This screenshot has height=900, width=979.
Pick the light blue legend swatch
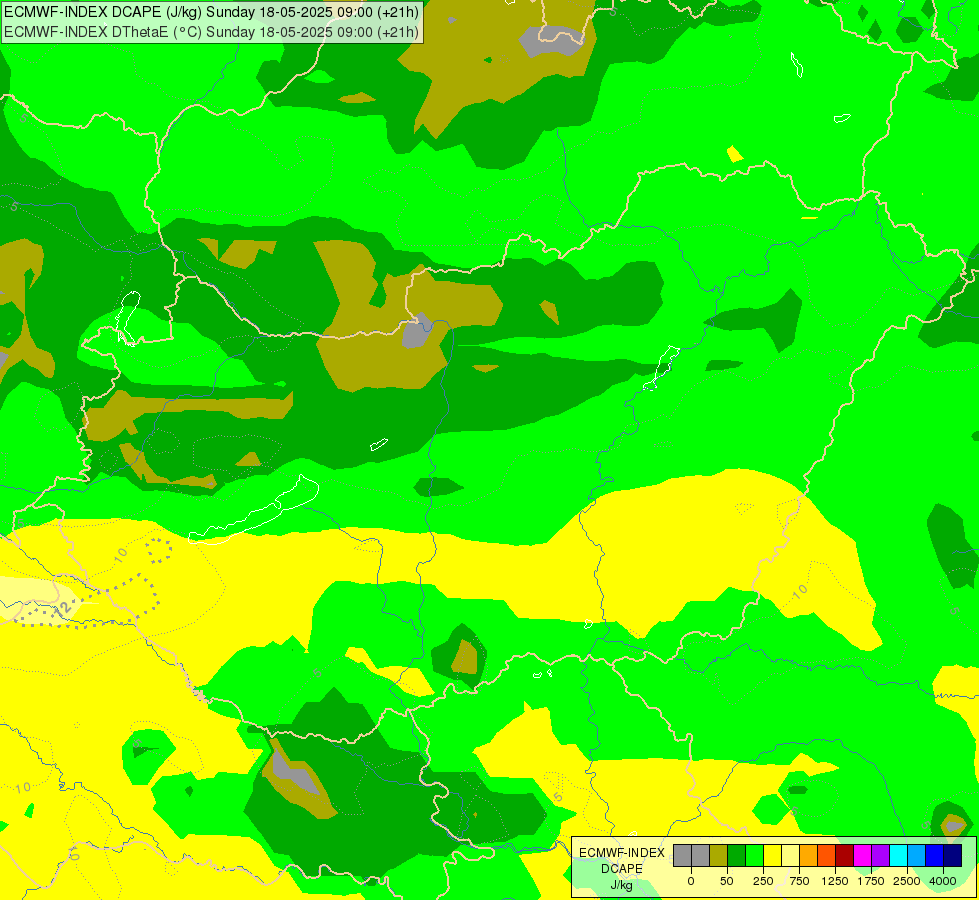click(917, 856)
